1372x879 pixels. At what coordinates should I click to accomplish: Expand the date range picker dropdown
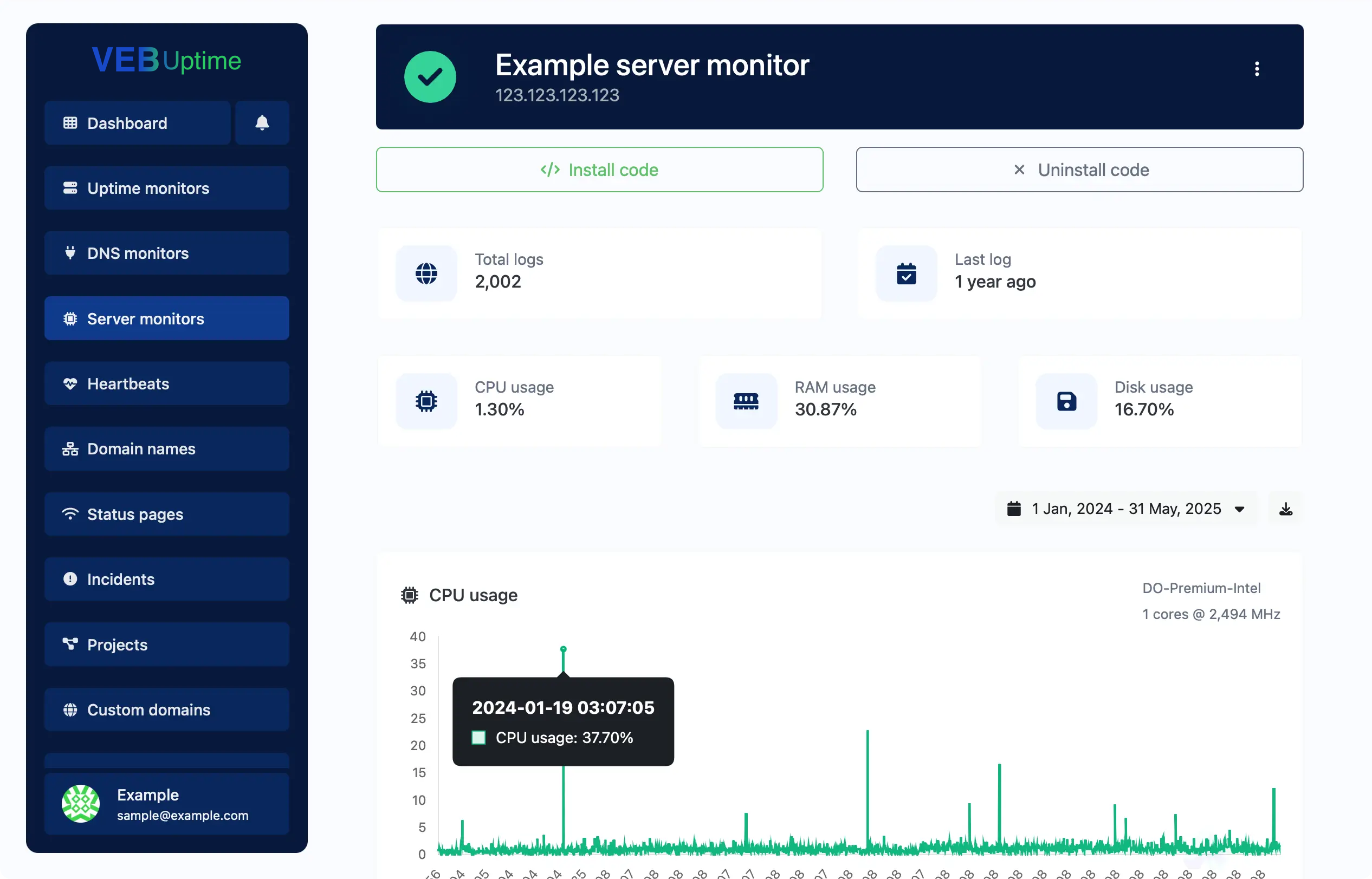1239,509
